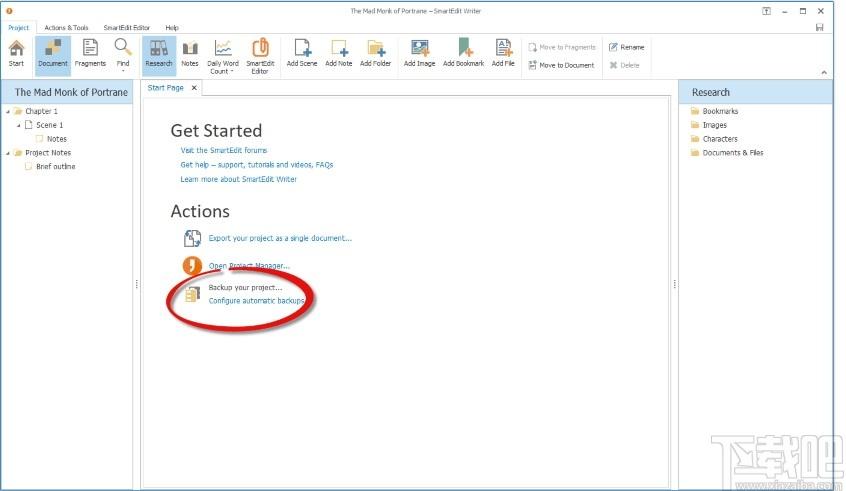The width and height of the screenshot is (846, 491).
Task: Open the Notes ribbon button
Action: pos(189,53)
